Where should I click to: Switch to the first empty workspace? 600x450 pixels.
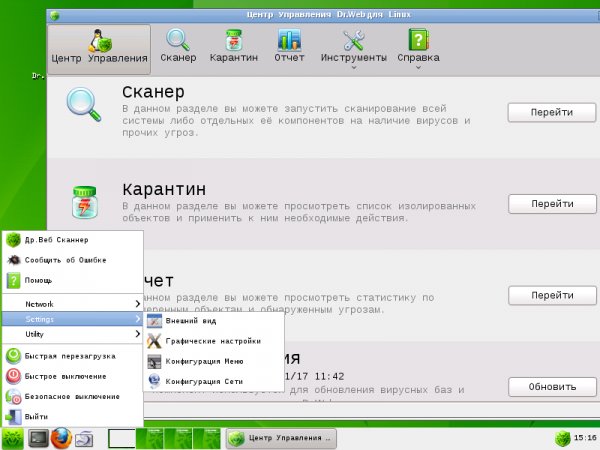122,439
